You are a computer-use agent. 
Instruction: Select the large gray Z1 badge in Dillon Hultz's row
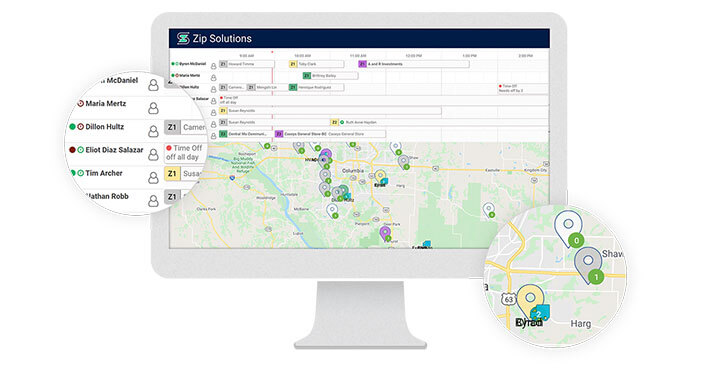click(172, 127)
